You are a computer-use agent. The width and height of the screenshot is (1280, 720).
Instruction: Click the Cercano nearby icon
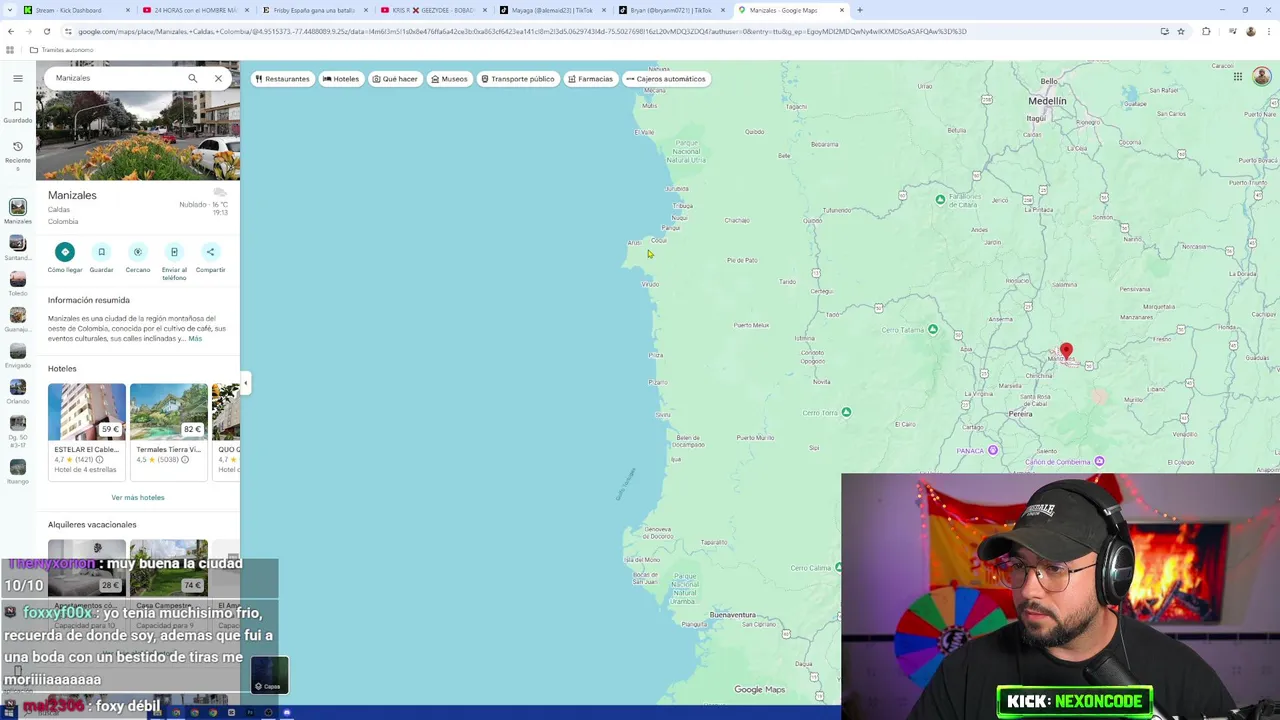pos(138,252)
